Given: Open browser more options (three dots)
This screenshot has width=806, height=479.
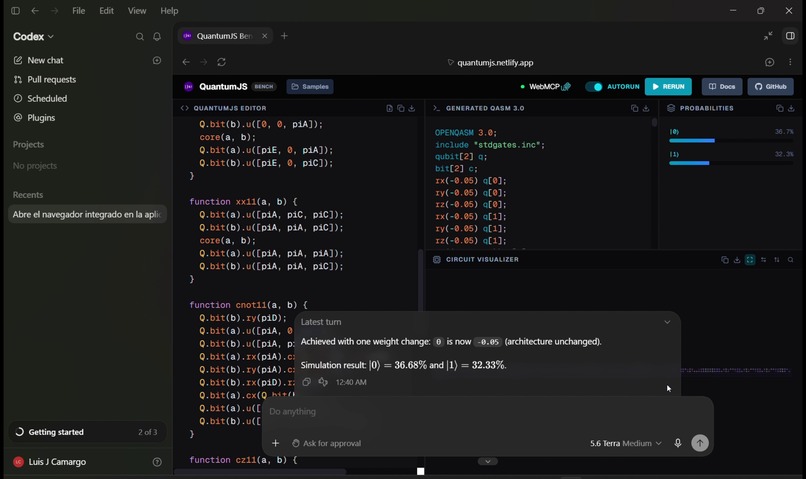Looking at the screenshot, I should click(x=790, y=62).
